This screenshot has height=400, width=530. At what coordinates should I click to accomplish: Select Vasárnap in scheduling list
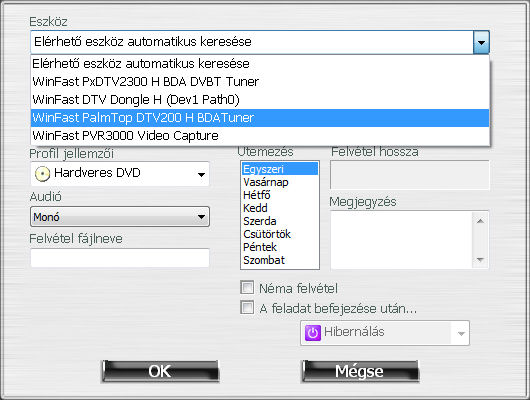[x=280, y=182]
